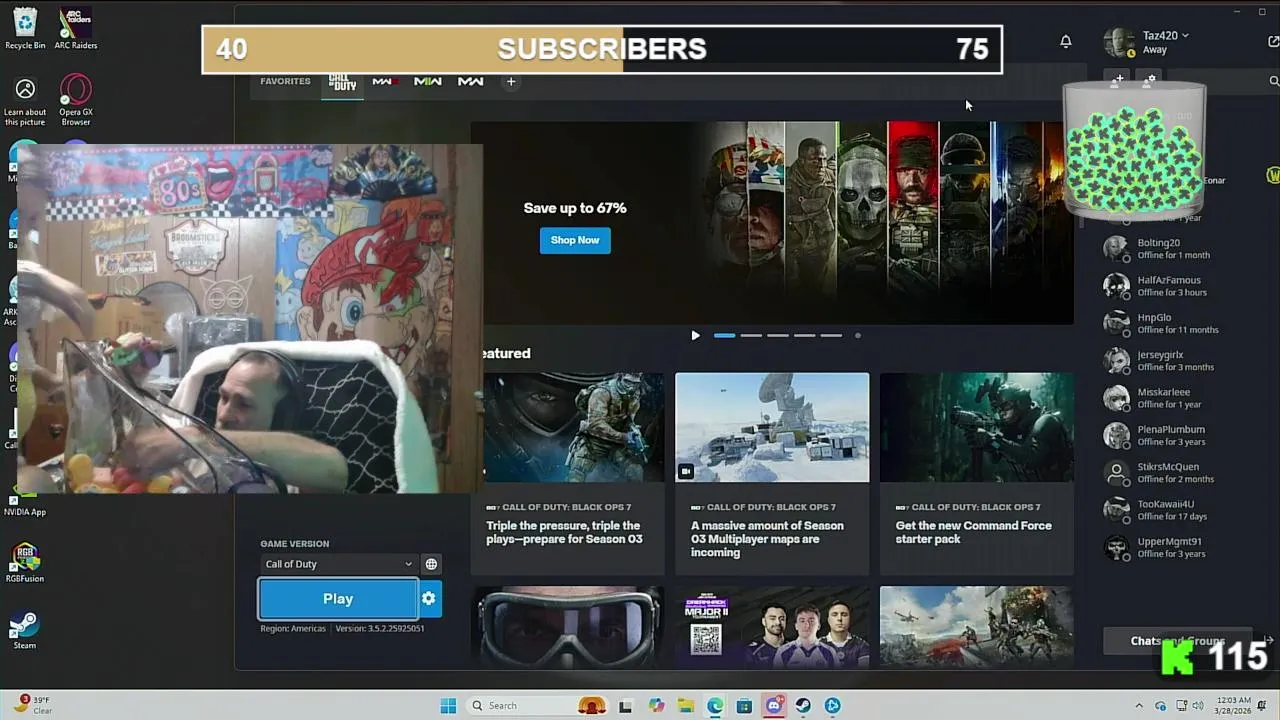Click the region globe icon
Viewport: 1280px width, 720px height.
tap(431, 564)
